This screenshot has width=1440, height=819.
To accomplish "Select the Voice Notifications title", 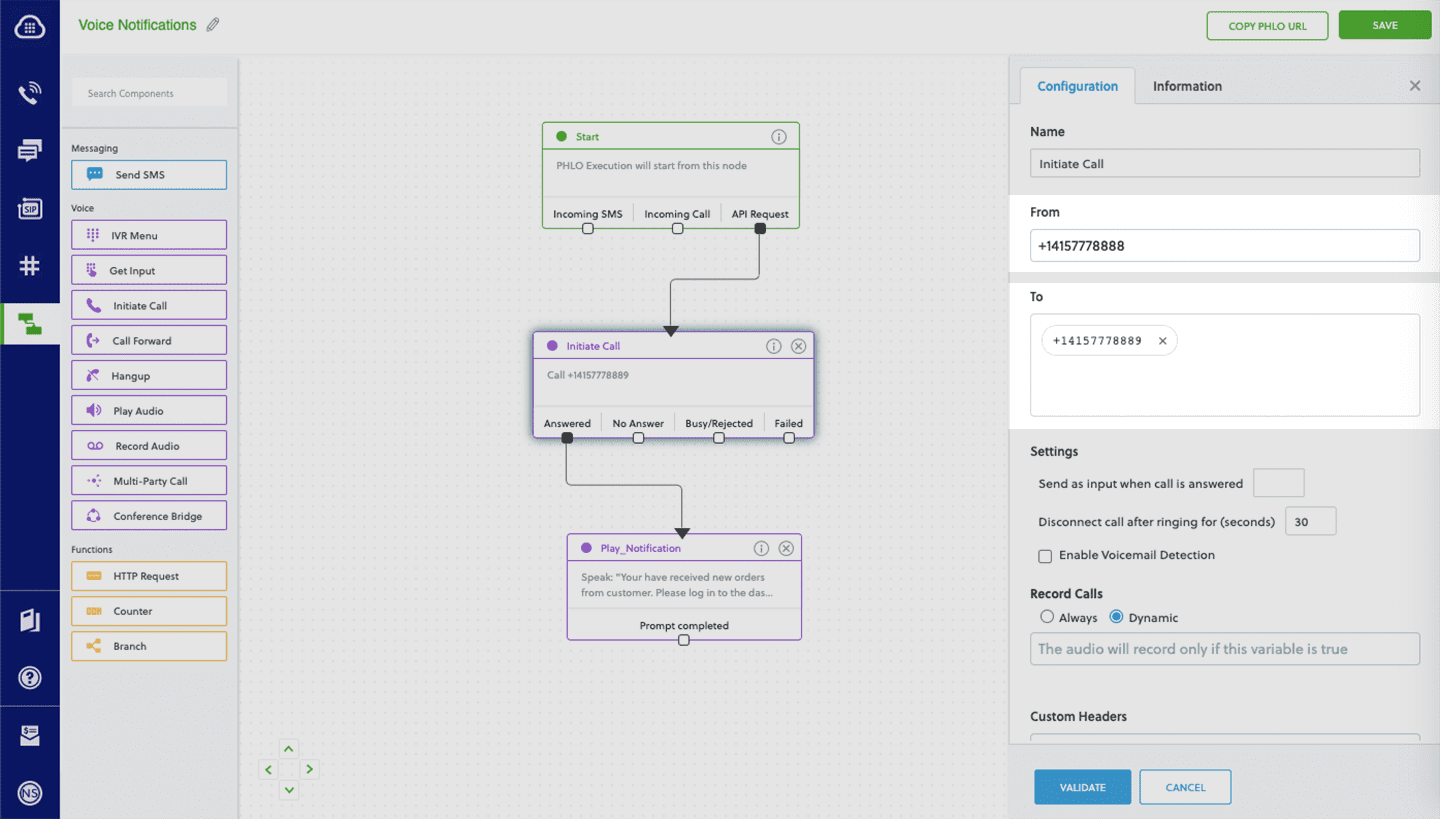I will click(138, 25).
